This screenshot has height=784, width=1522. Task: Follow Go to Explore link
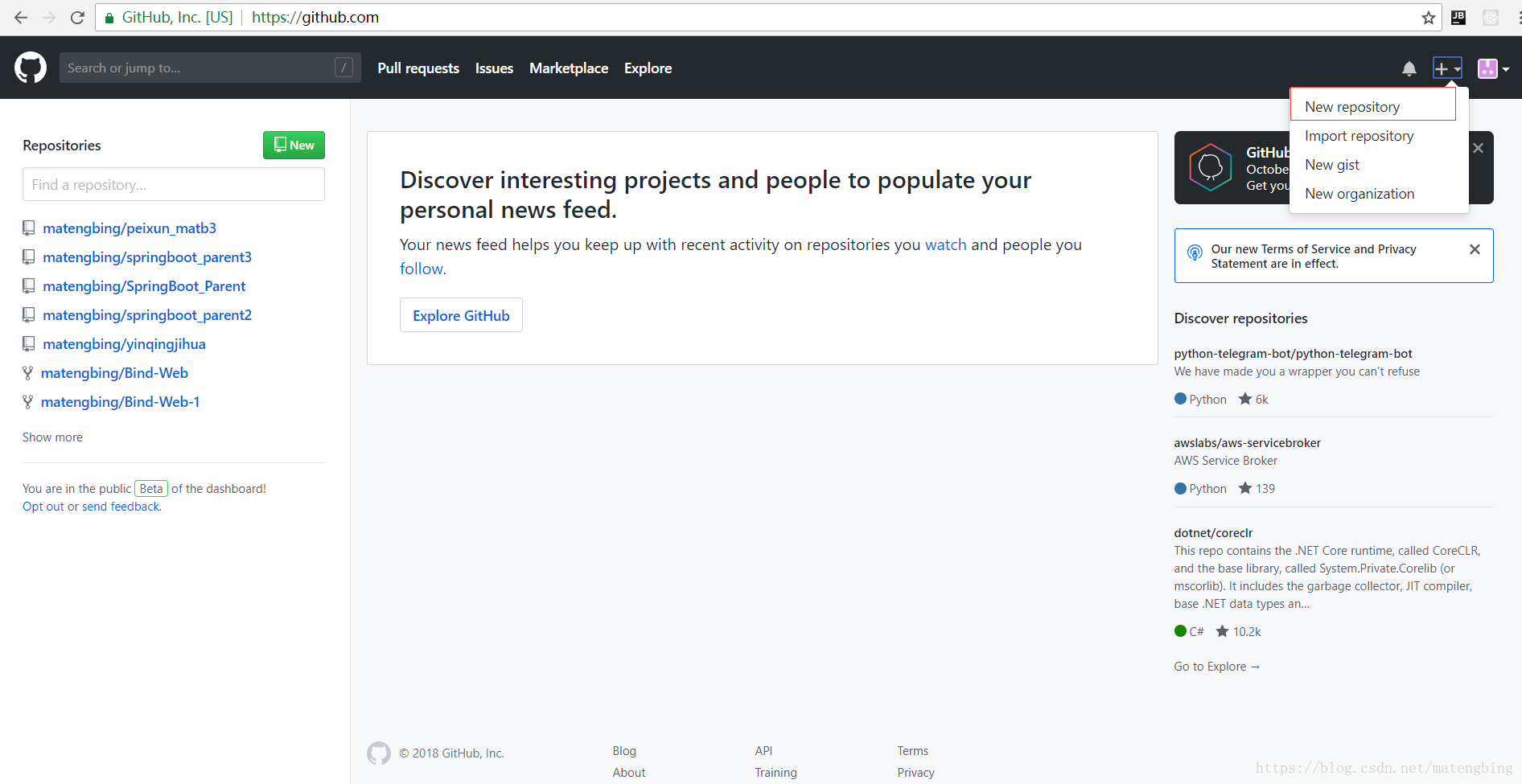point(1216,667)
